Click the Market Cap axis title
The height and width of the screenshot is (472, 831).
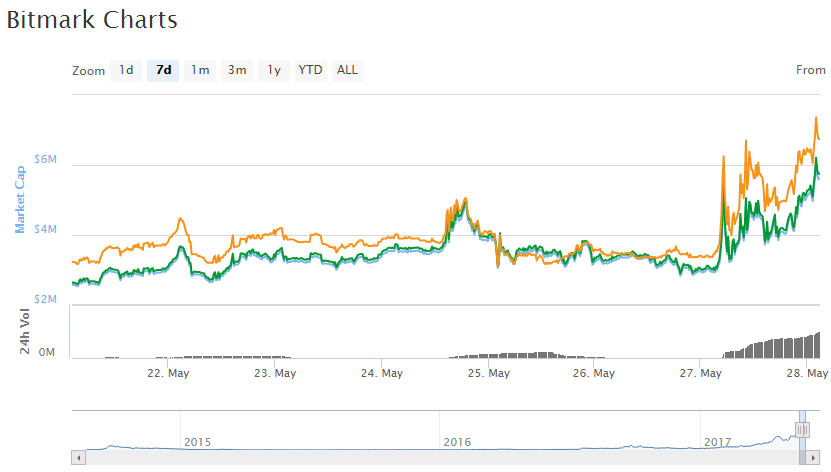(x=20, y=199)
